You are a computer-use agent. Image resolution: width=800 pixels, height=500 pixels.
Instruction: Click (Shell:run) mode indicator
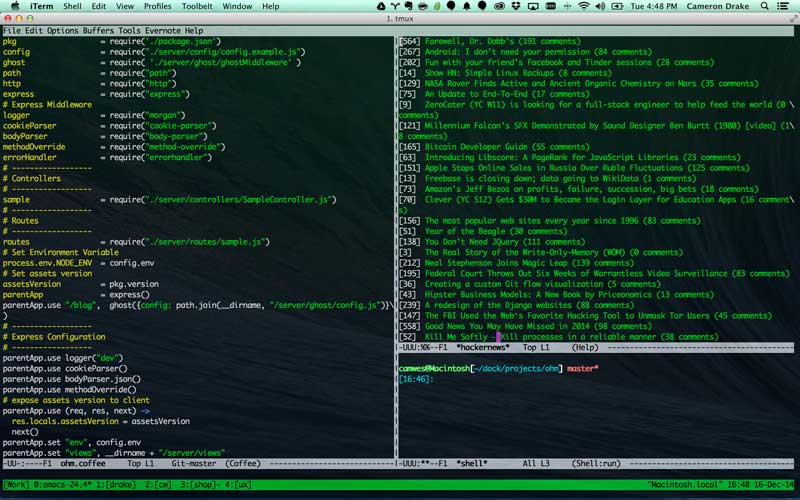tap(595, 463)
